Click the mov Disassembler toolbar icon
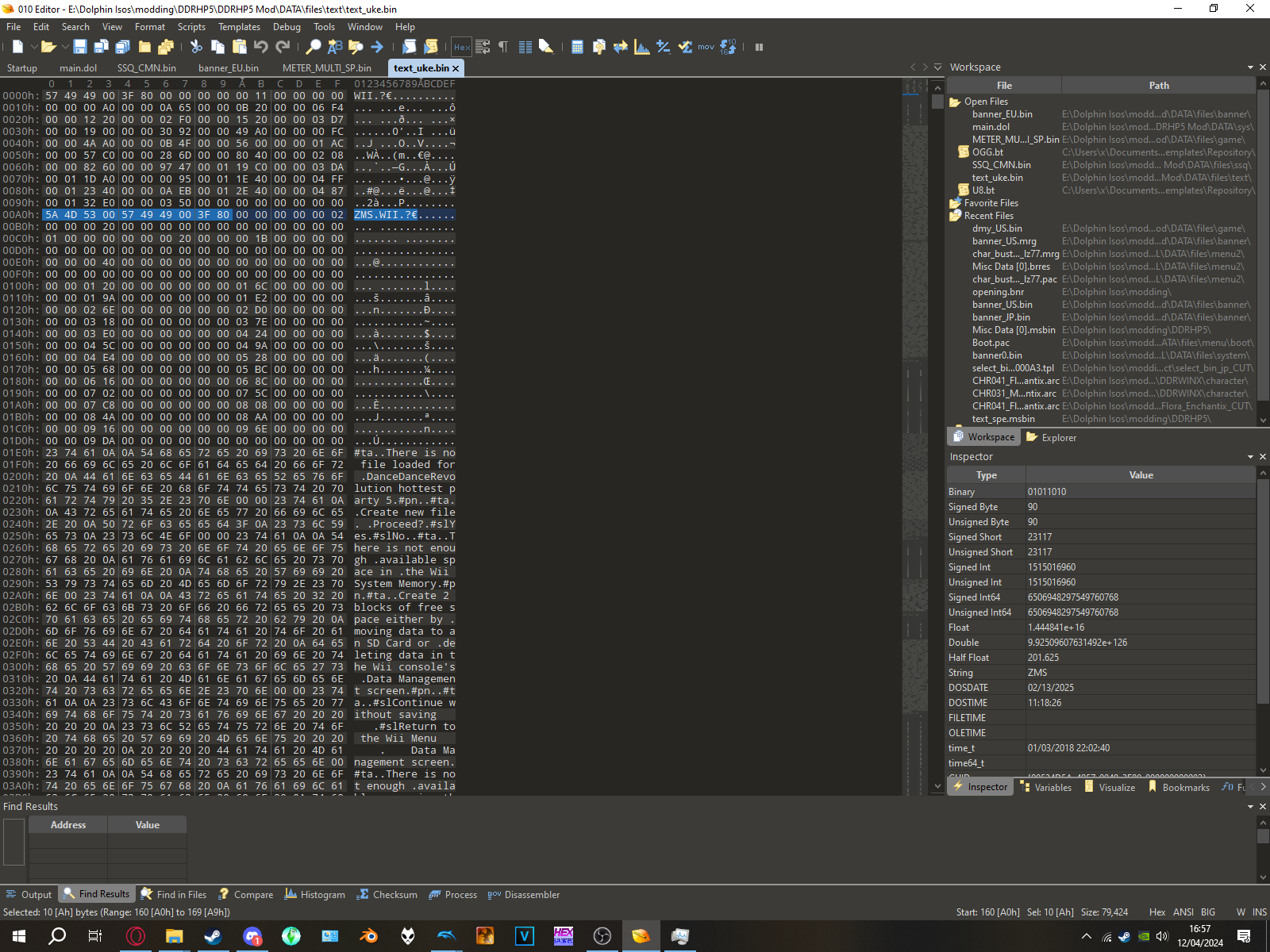The image size is (1270, 952). tap(706, 47)
